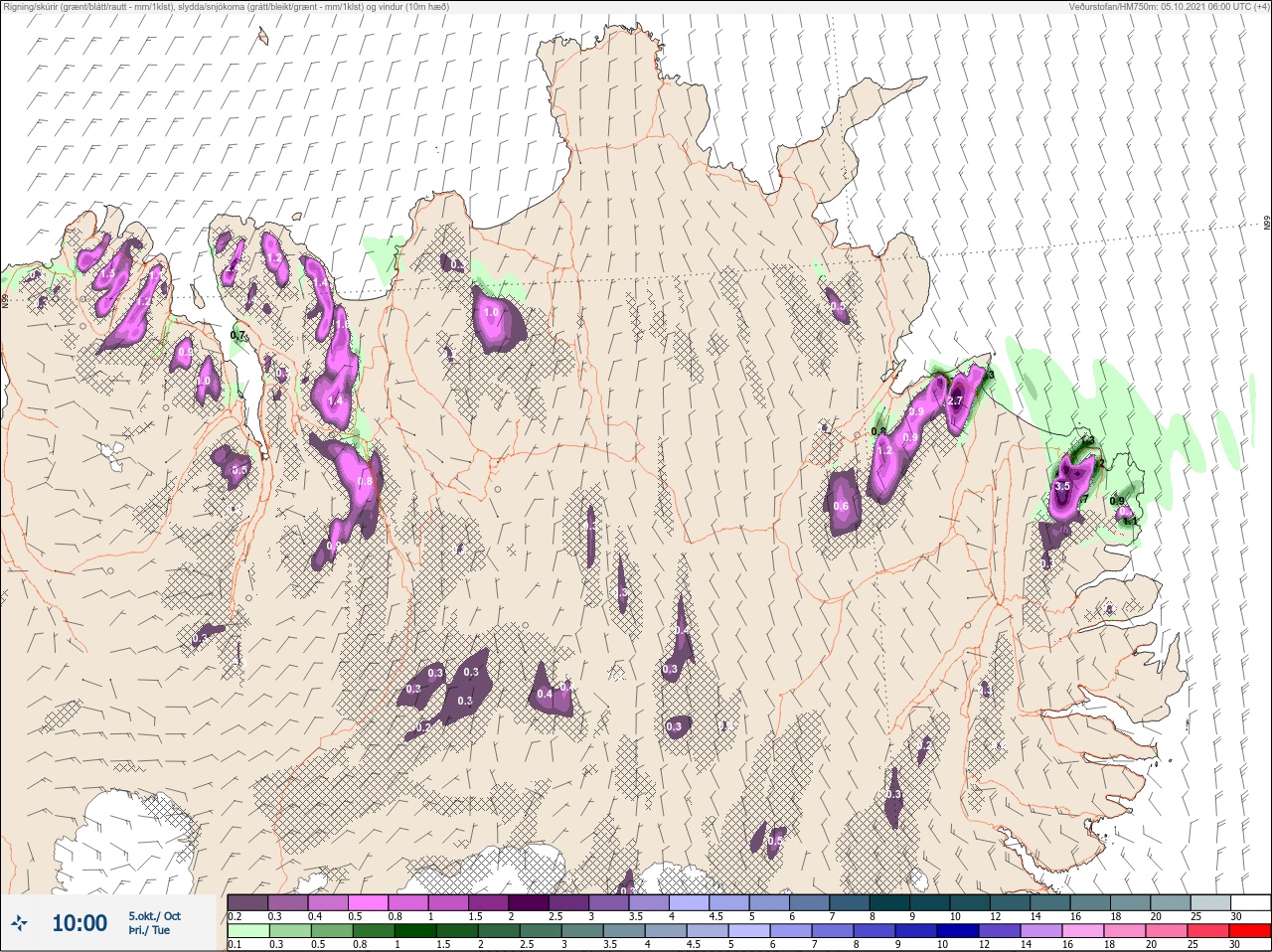Click the 1.5 precipitation value on the map

point(107,272)
